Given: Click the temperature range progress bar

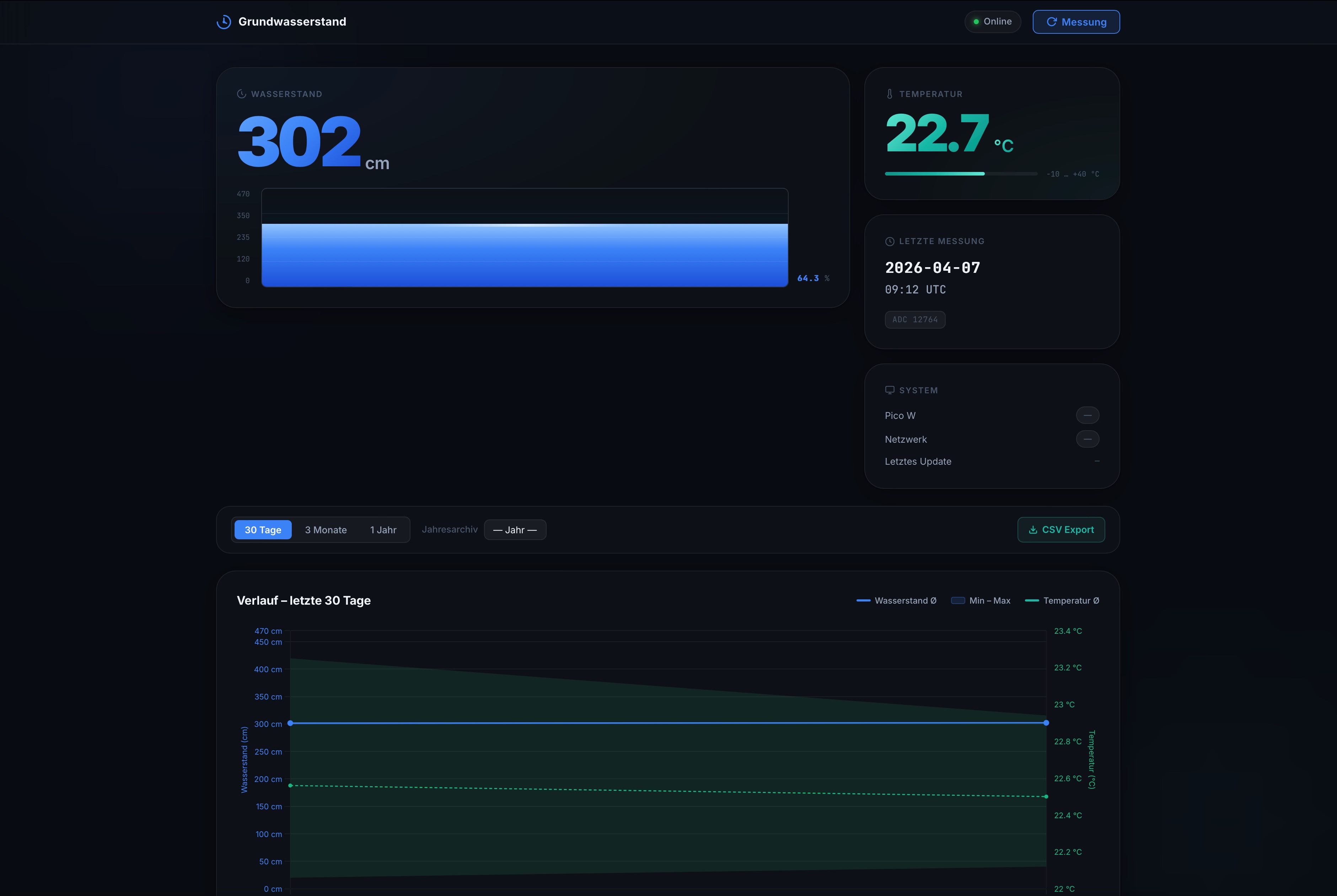Looking at the screenshot, I should point(961,174).
